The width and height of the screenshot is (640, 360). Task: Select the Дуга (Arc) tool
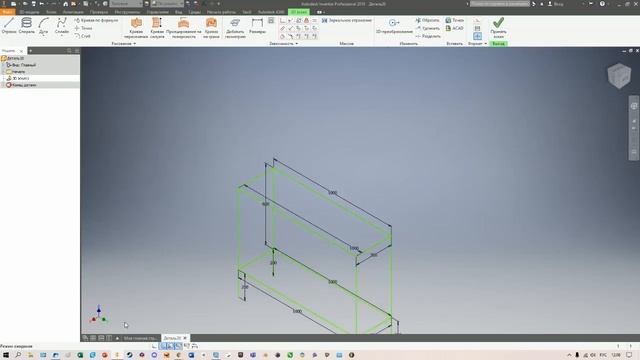(x=44, y=26)
